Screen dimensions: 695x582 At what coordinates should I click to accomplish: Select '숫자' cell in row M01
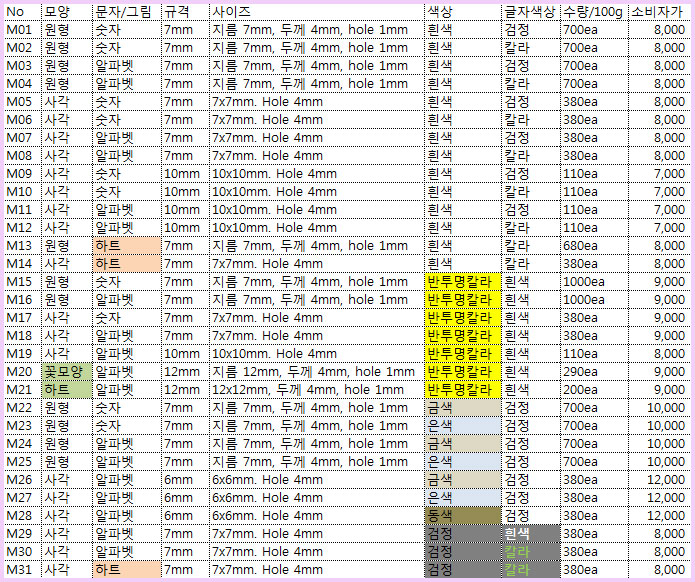pos(127,30)
